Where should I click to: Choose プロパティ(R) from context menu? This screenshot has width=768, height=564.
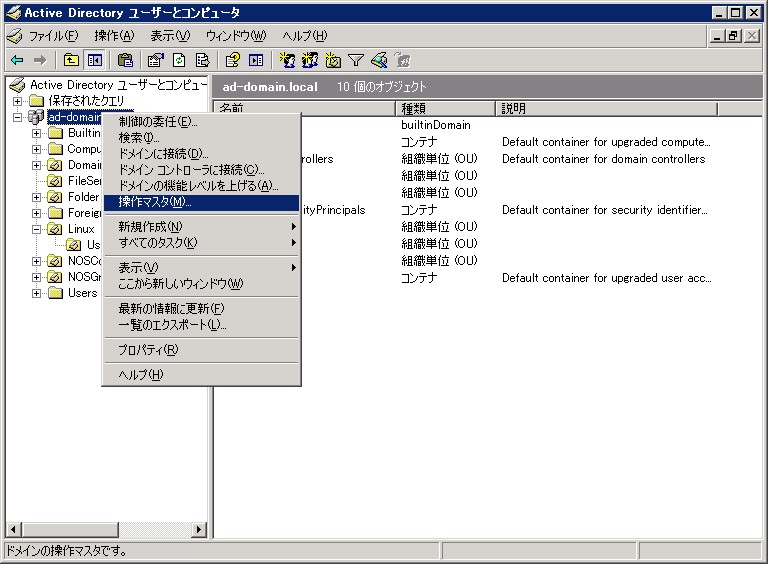(201, 350)
